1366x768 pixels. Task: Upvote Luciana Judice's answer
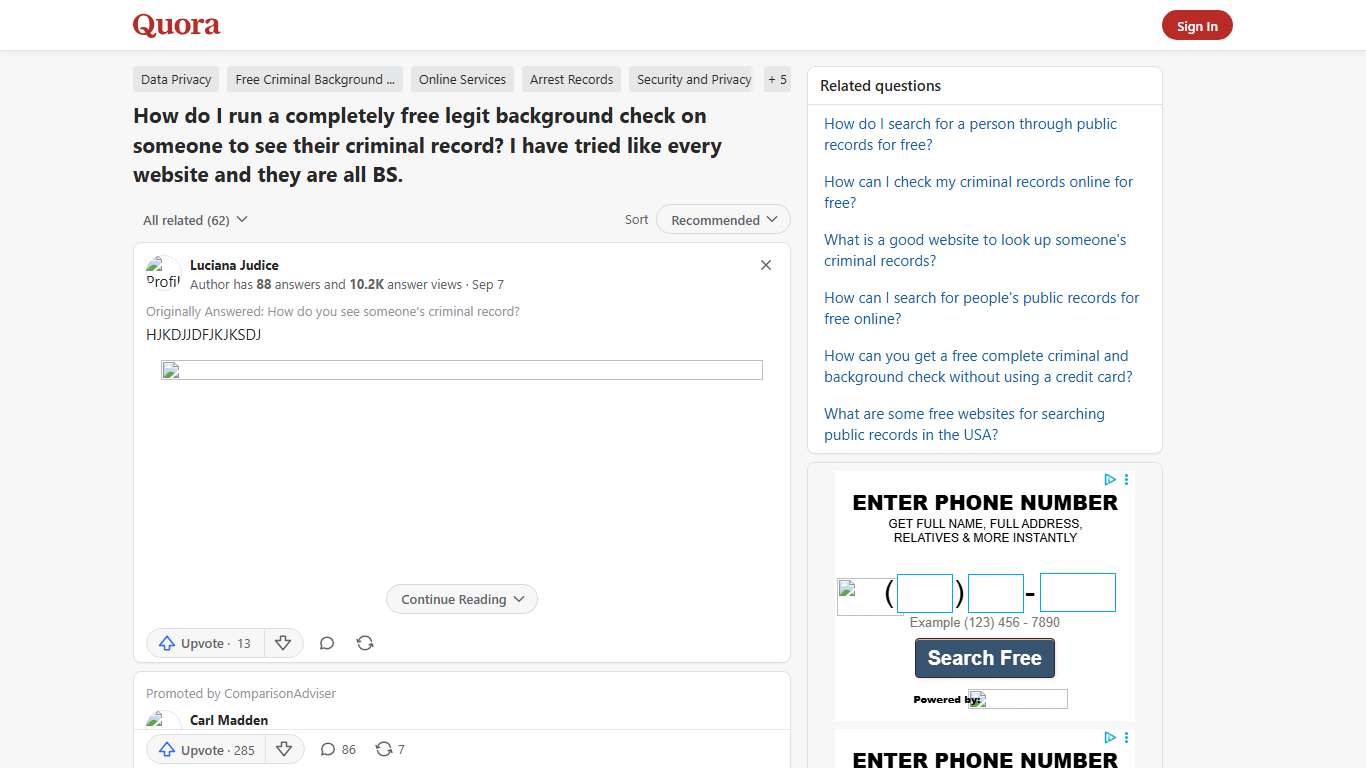coord(204,643)
